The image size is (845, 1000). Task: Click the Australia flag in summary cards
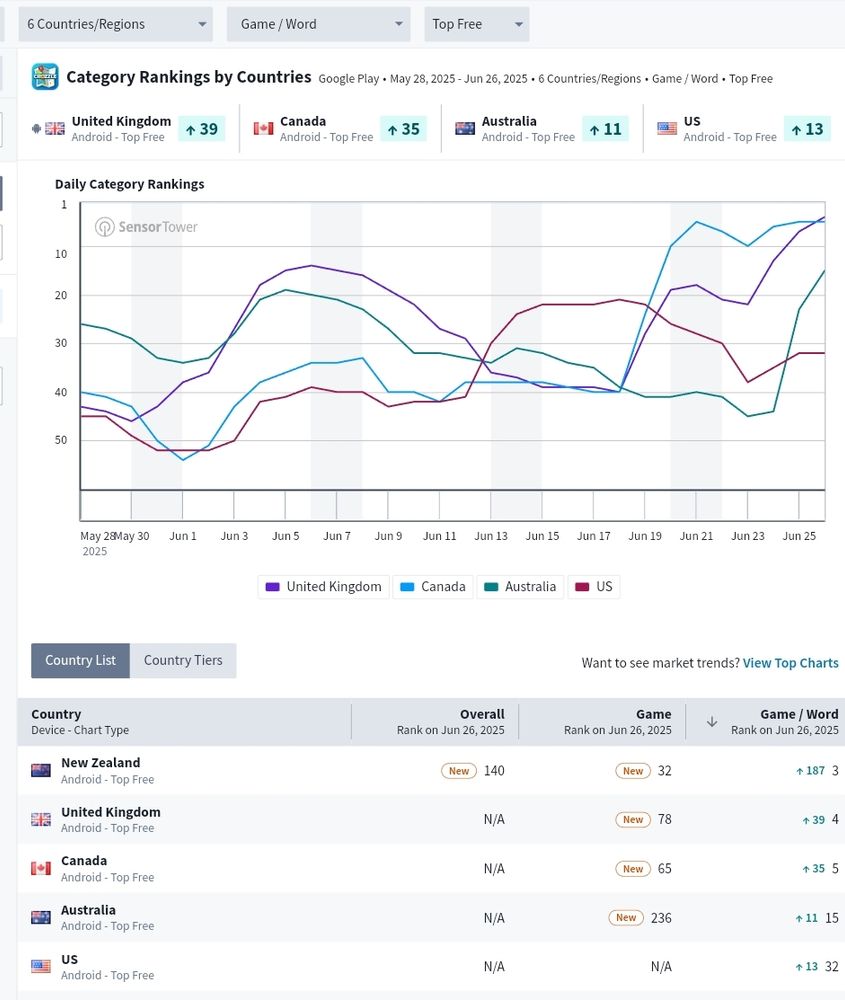(x=465, y=128)
